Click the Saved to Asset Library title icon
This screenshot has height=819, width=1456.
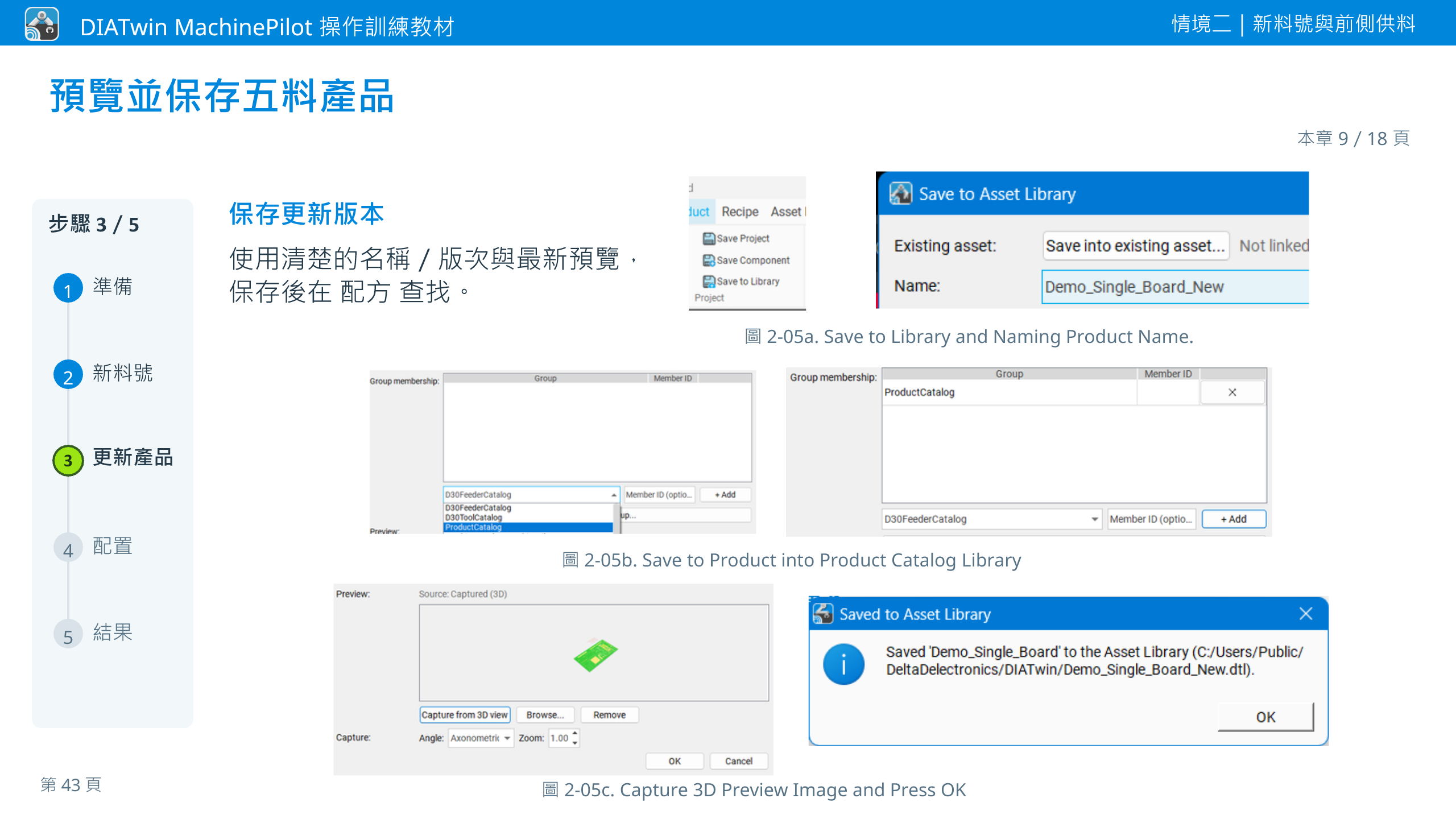coord(823,614)
